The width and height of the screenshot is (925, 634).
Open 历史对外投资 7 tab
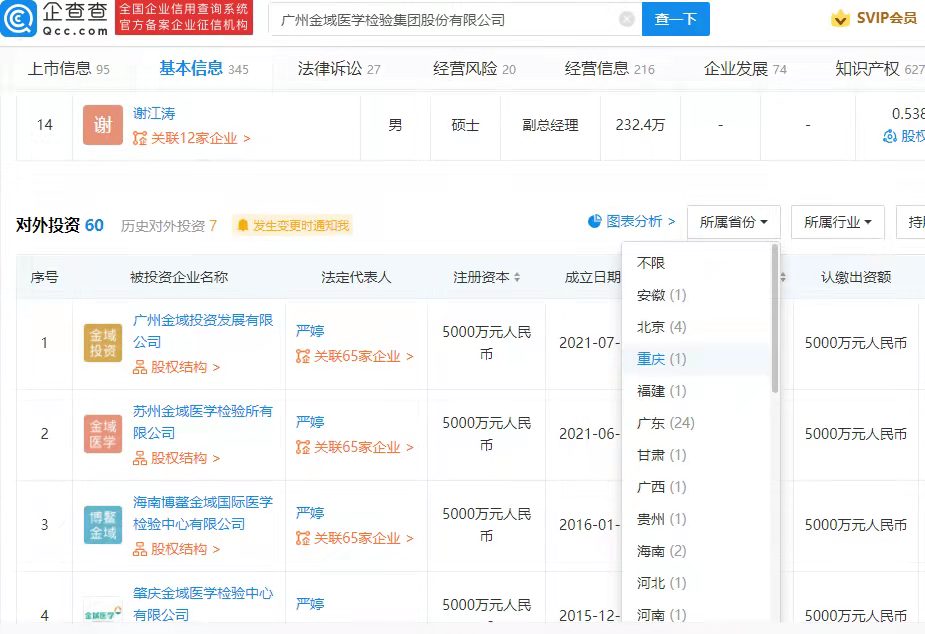169,225
